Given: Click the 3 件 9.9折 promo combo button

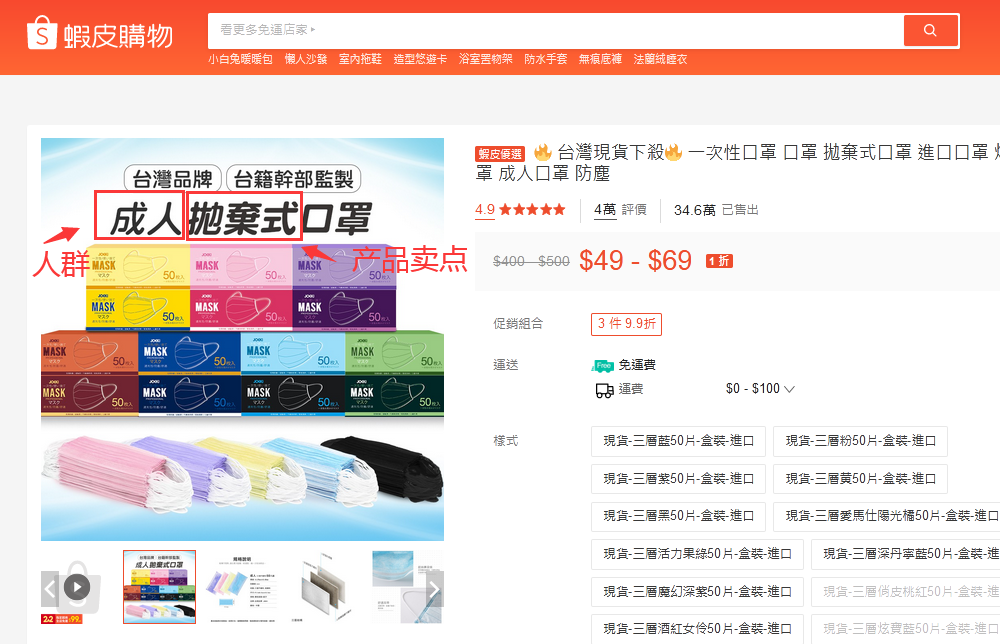Looking at the screenshot, I should [628, 323].
